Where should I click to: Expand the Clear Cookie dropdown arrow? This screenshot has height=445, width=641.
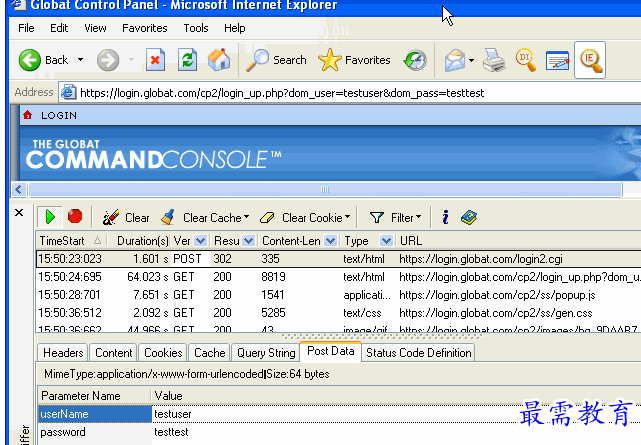347,217
